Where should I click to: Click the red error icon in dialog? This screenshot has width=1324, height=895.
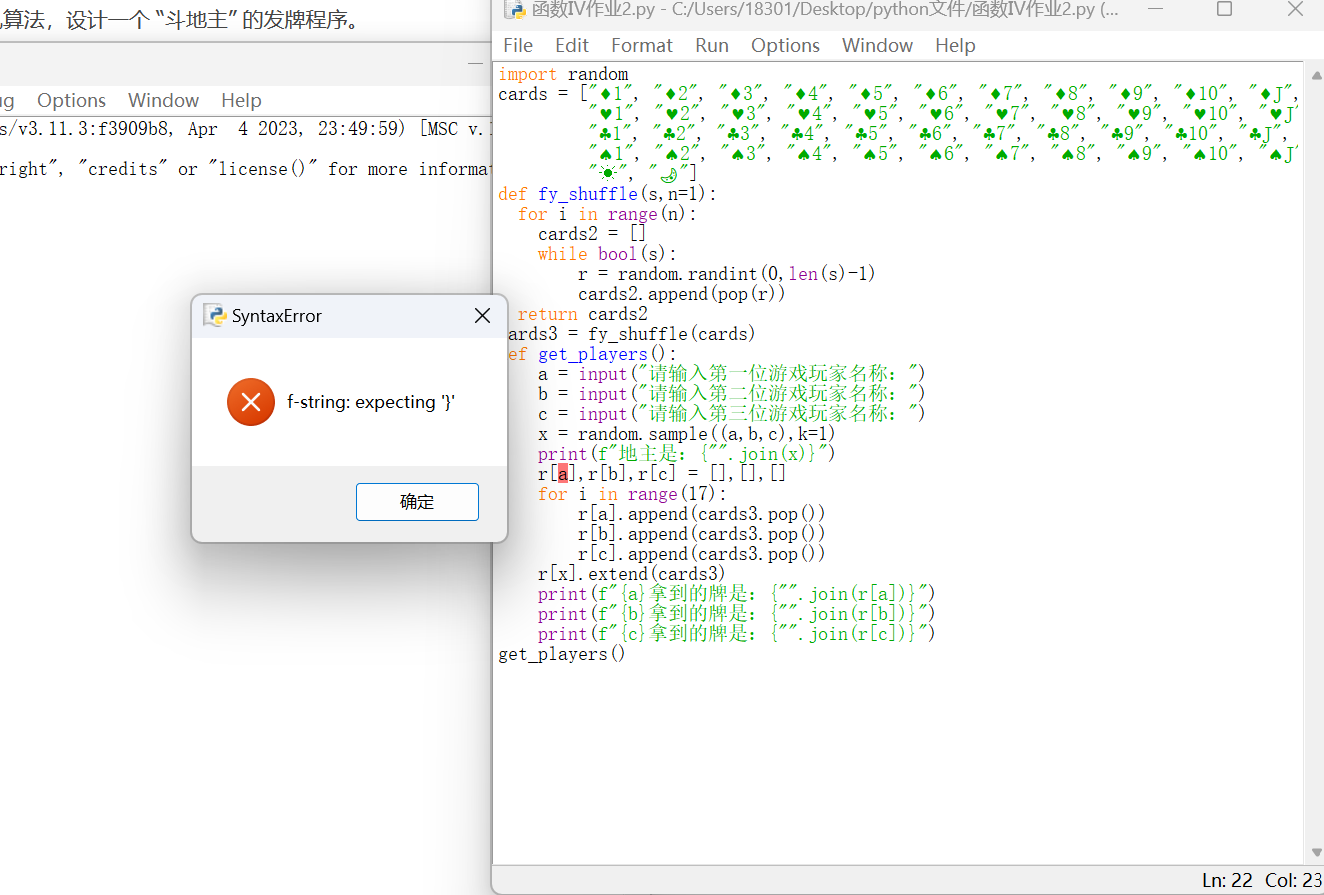pos(251,402)
